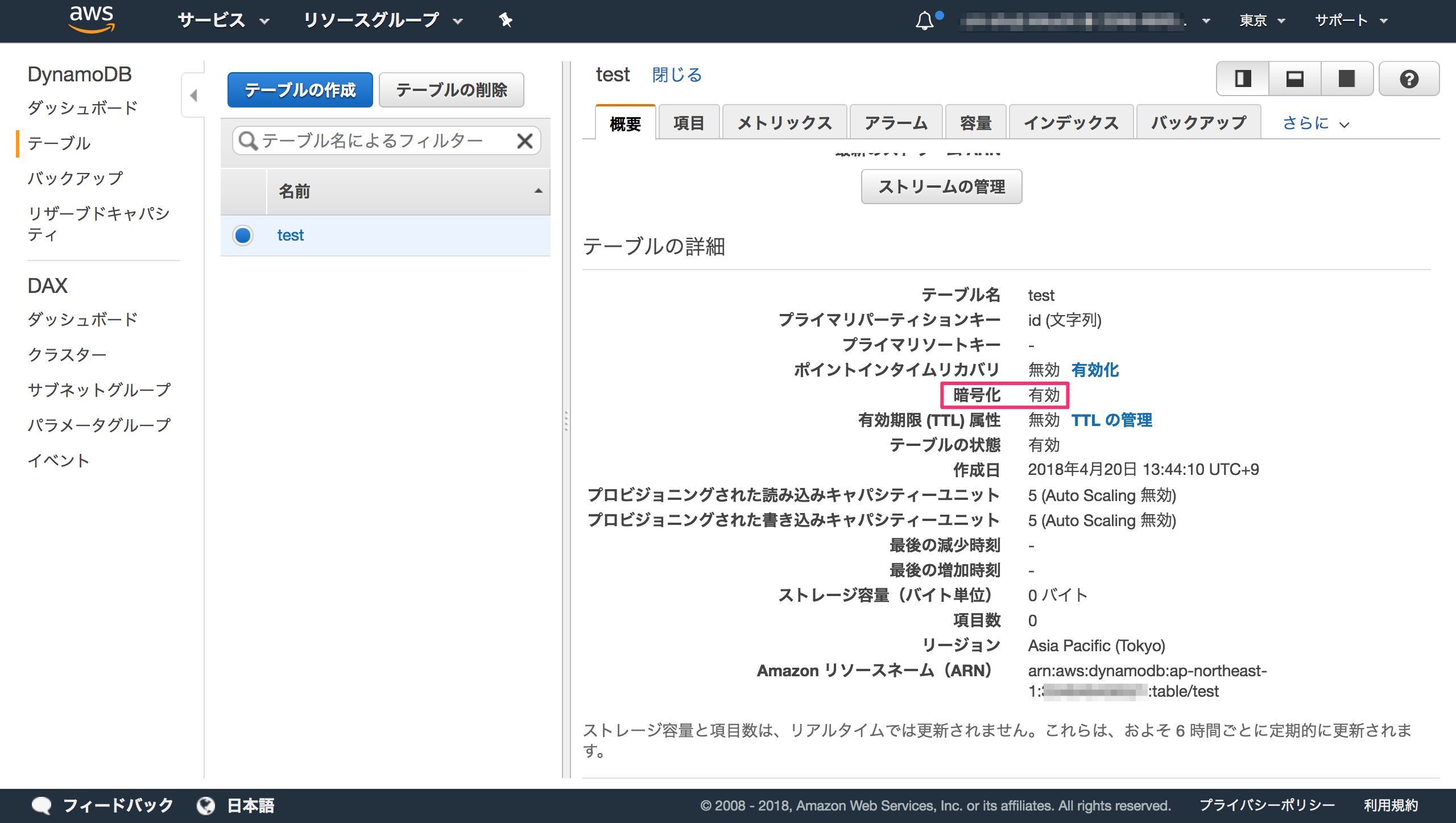Switch to full panel layout icon
Screen dimensions: 1456x823
pos(1347,78)
